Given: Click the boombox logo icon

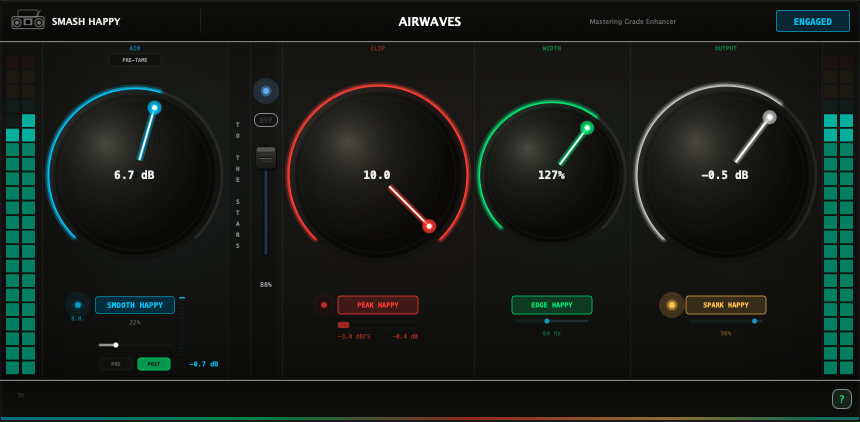Looking at the screenshot, I should [x=28, y=20].
